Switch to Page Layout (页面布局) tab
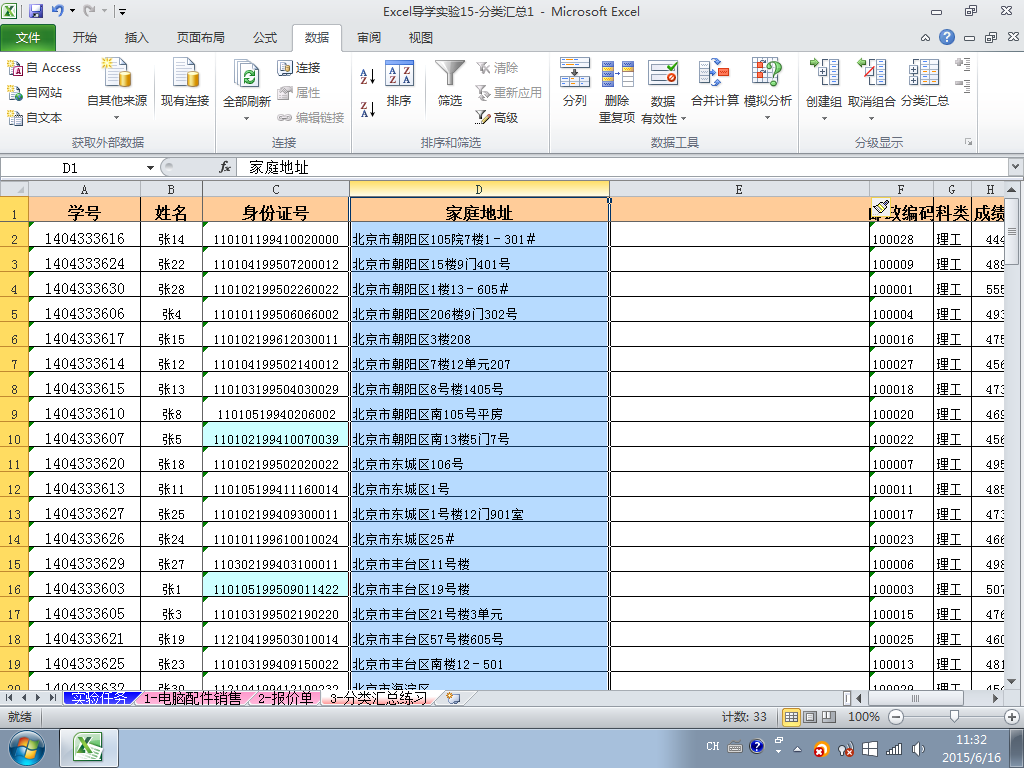This screenshot has width=1024, height=768. [x=200, y=38]
